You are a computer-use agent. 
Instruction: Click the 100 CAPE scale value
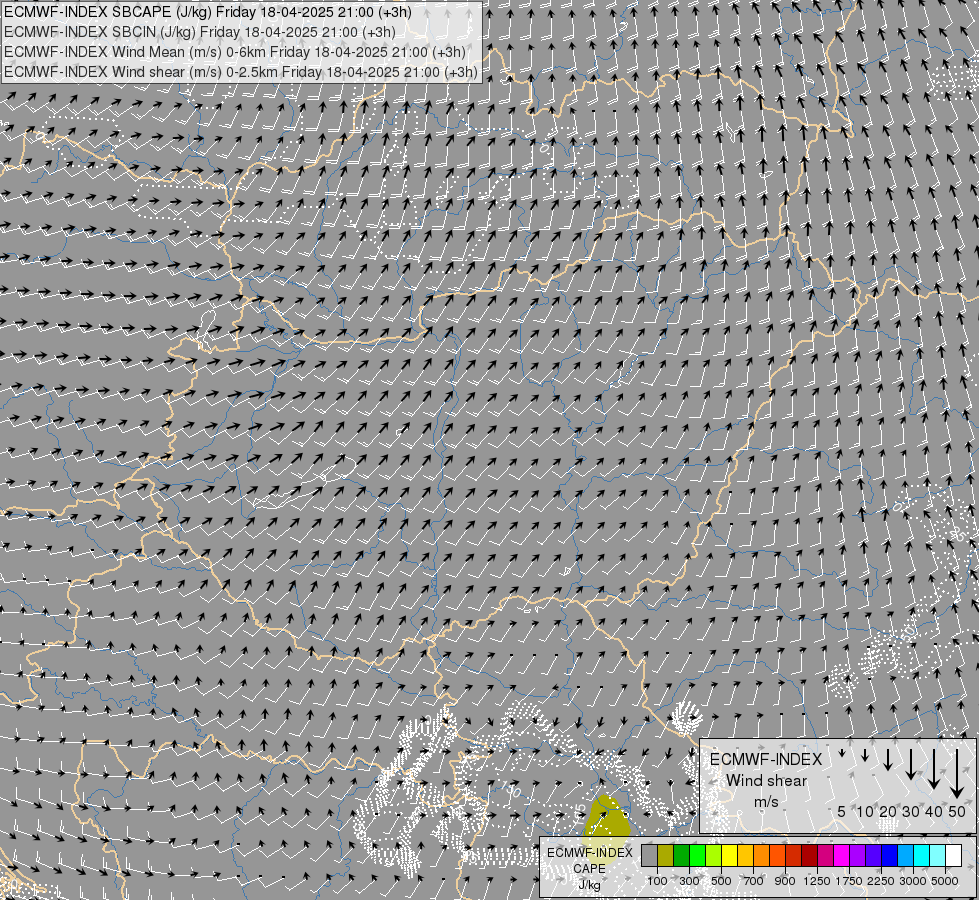657,881
